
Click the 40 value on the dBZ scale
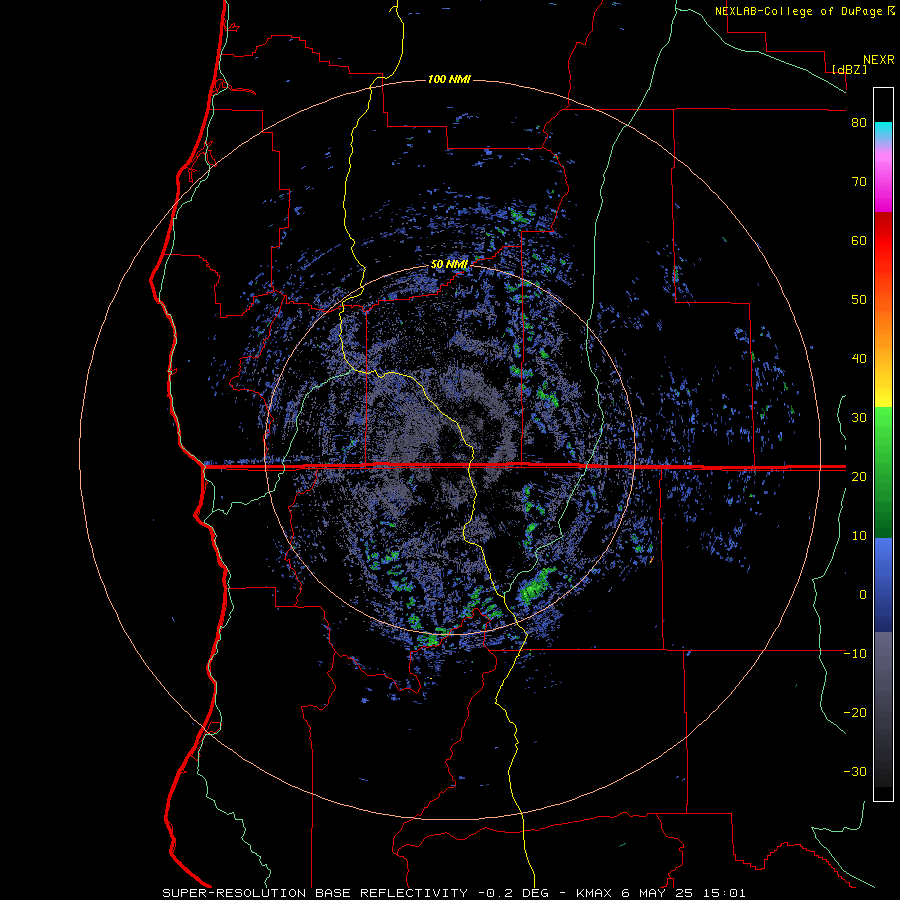859,359
